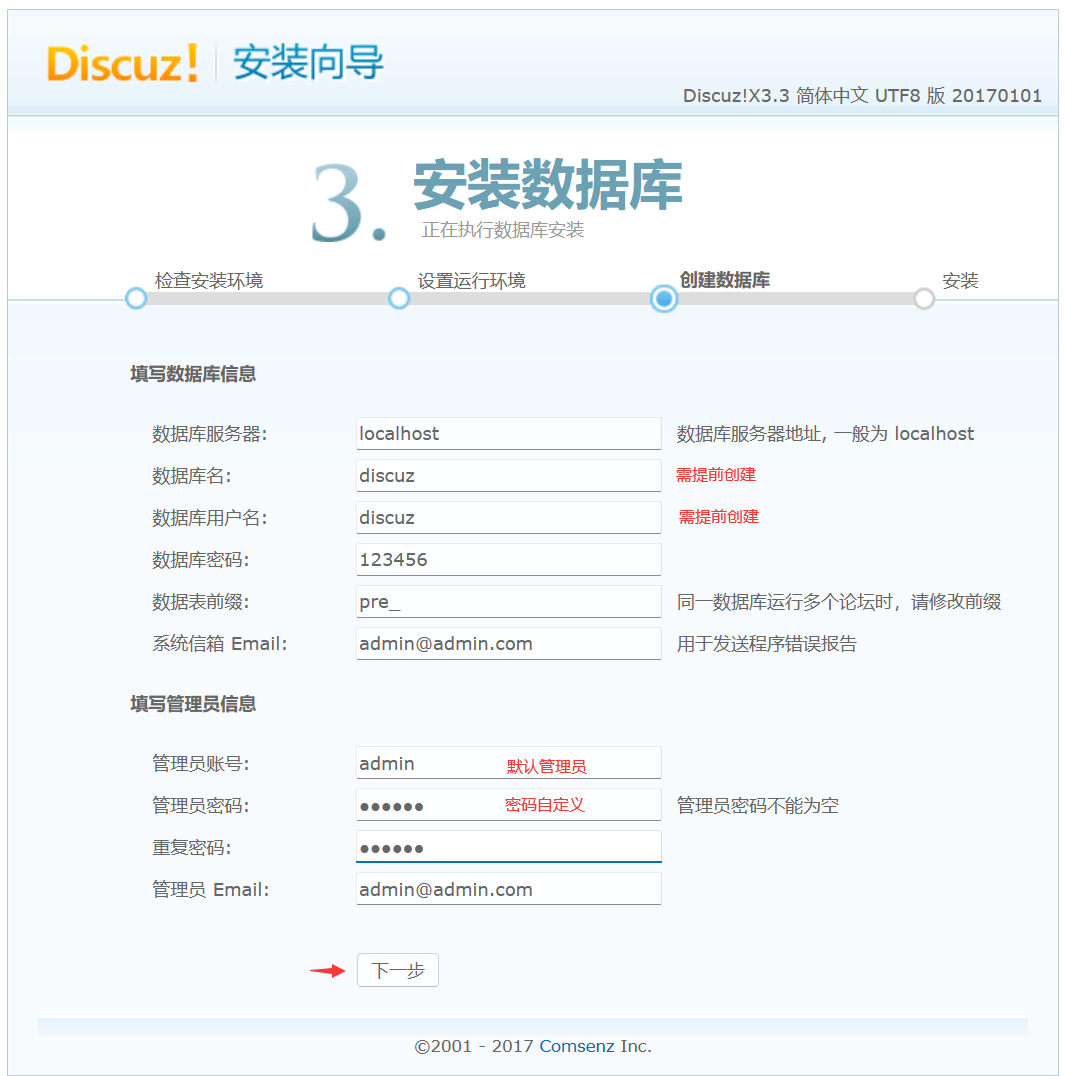Click the 安装向导 header title
Viewport: 1065px width, 1076px height.
[x=308, y=62]
